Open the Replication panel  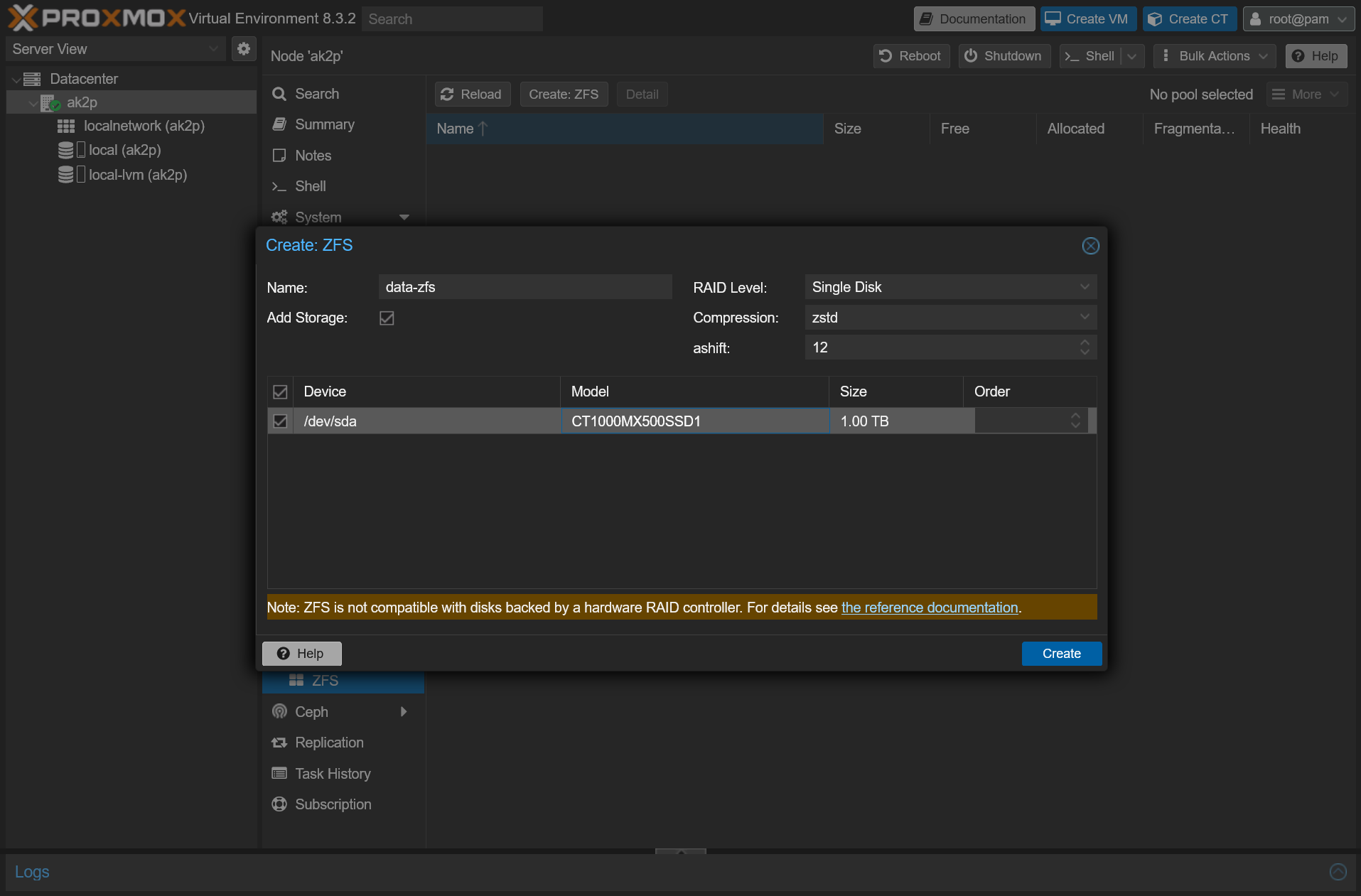(329, 743)
